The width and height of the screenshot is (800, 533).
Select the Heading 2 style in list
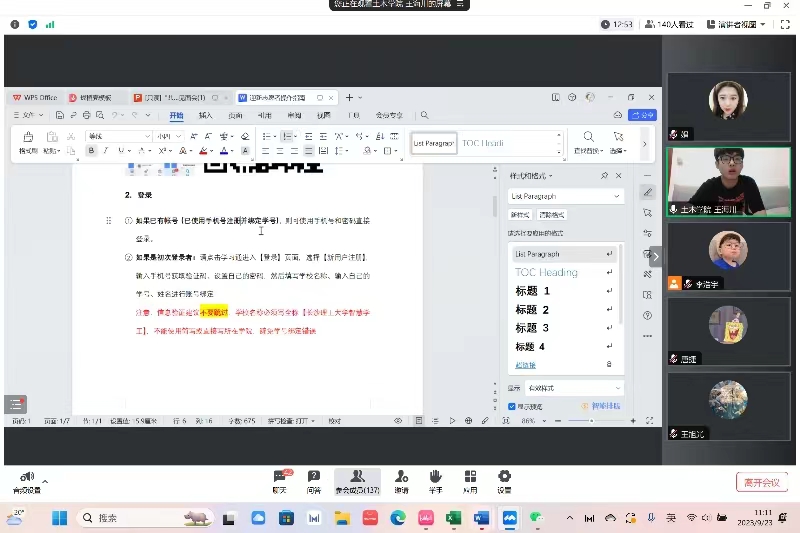coord(532,309)
